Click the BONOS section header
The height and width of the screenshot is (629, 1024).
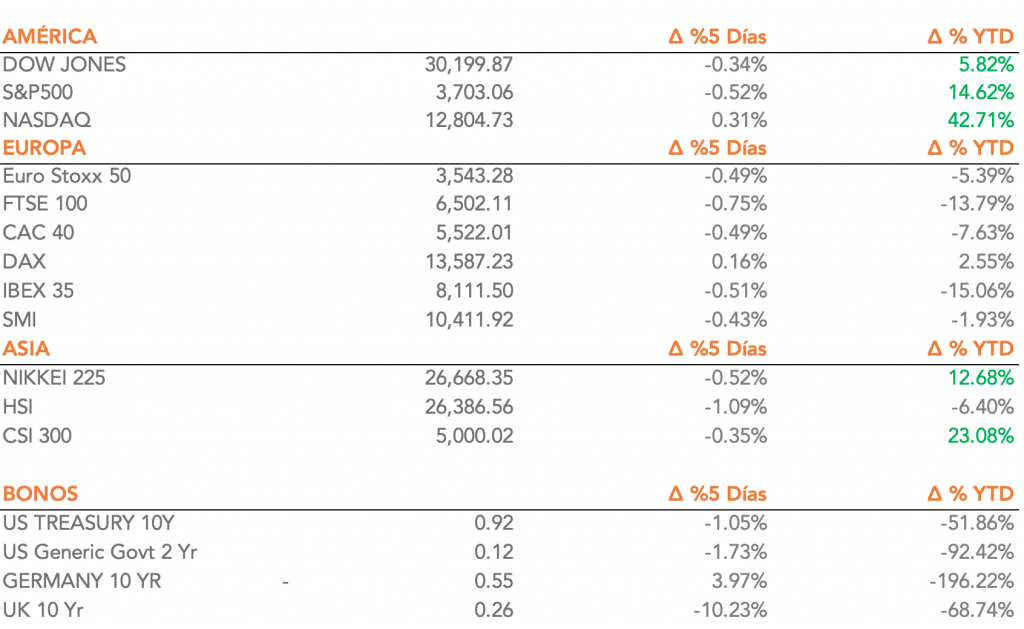41,494
